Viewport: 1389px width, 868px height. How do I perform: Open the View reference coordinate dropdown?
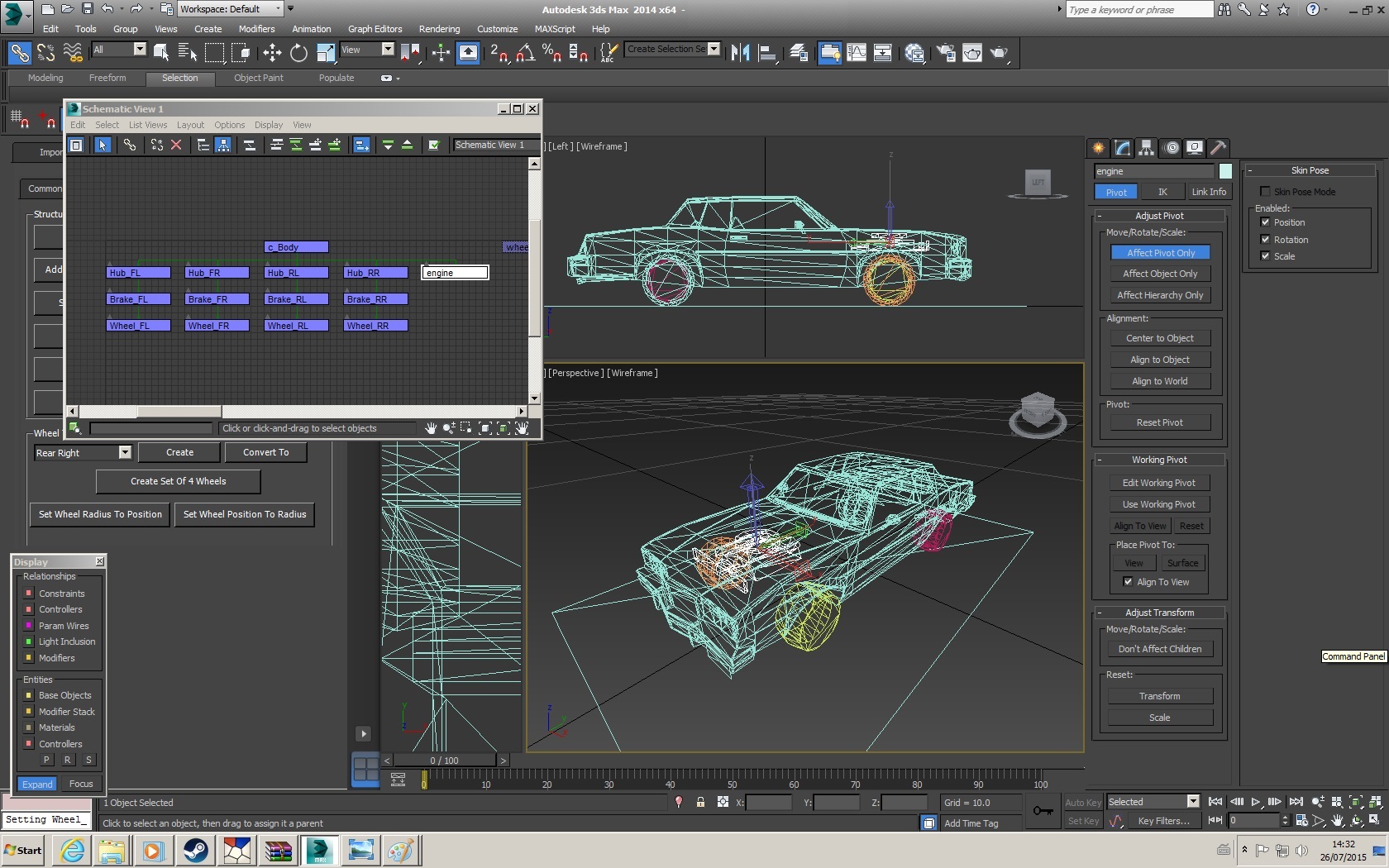387,50
